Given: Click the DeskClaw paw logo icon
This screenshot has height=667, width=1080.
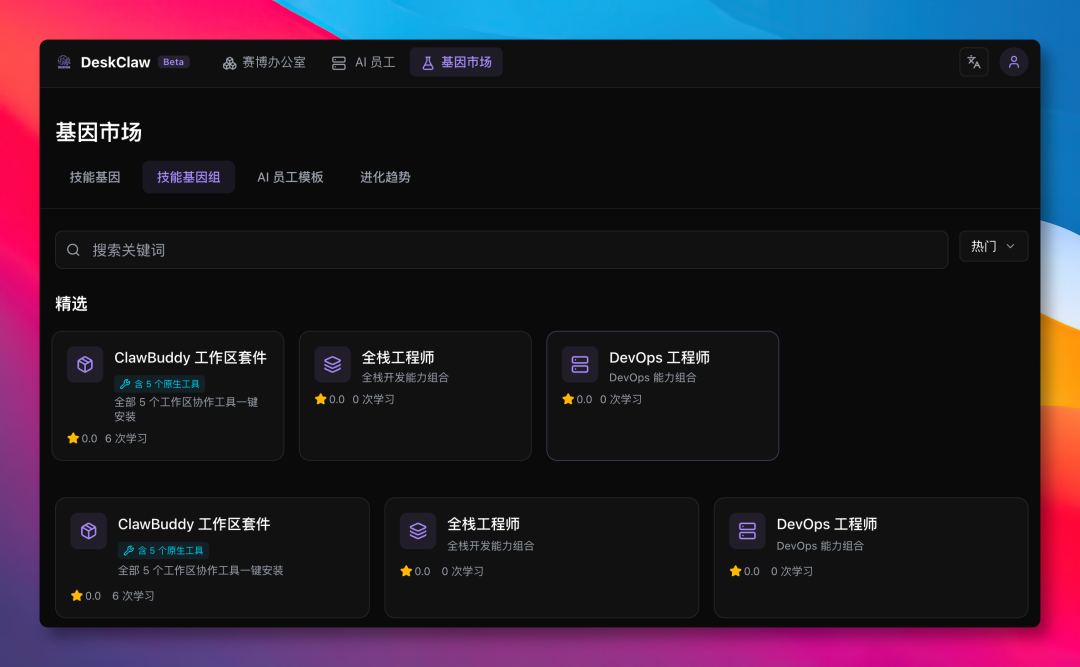Looking at the screenshot, I should (x=62, y=61).
